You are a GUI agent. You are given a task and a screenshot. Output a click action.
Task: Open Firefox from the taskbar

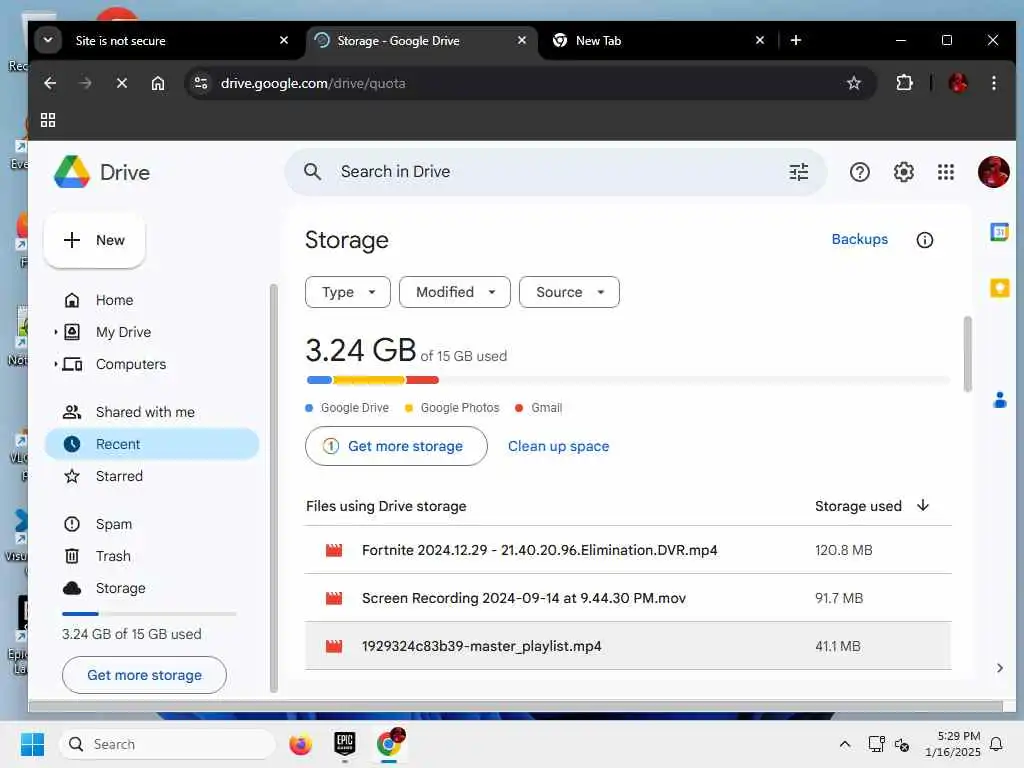[x=300, y=744]
